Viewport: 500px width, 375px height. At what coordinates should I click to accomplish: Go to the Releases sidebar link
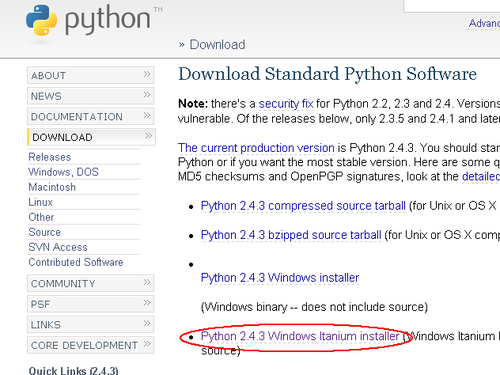(50, 157)
